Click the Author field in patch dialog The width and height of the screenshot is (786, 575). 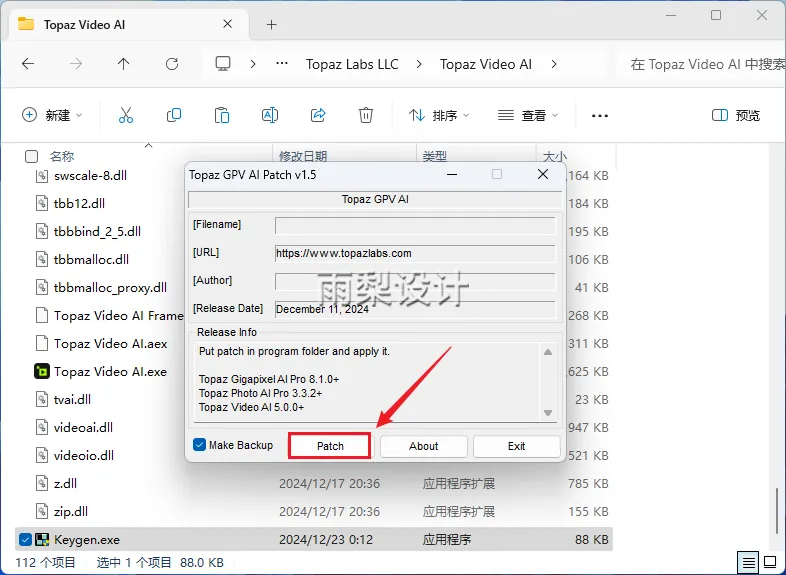pyautogui.click(x=415, y=281)
